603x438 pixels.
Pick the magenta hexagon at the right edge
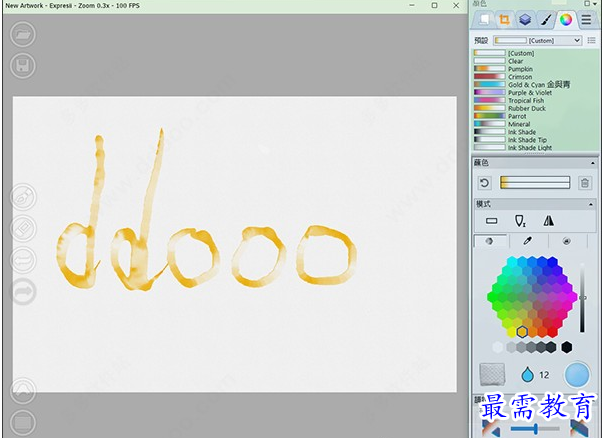click(x=573, y=297)
